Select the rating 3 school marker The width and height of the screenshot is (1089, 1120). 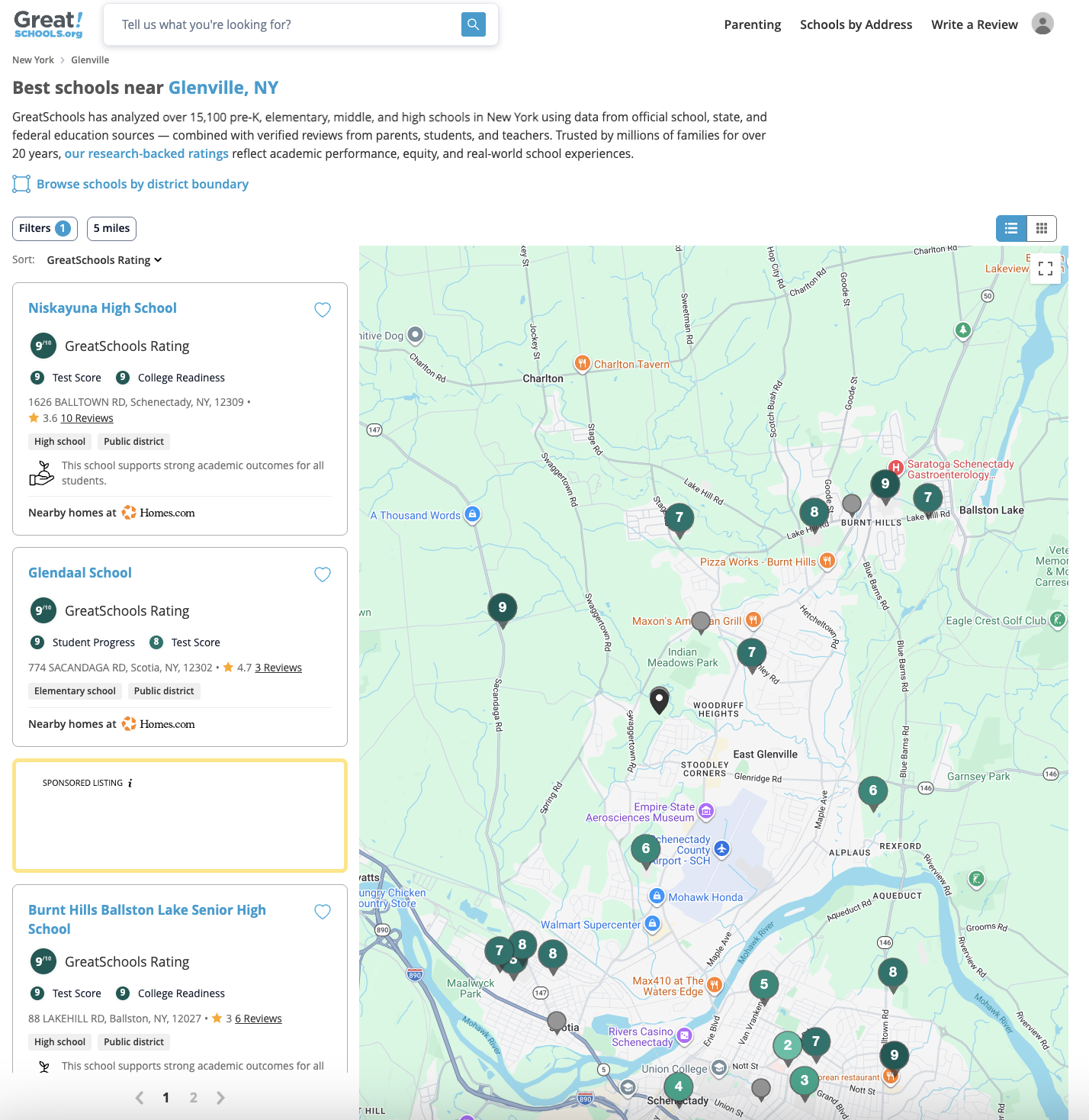(x=804, y=1082)
